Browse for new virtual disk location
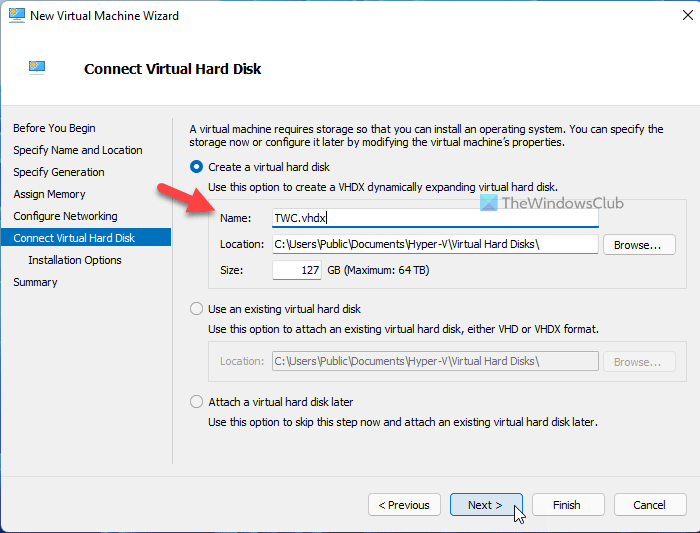 pos(638,244)
